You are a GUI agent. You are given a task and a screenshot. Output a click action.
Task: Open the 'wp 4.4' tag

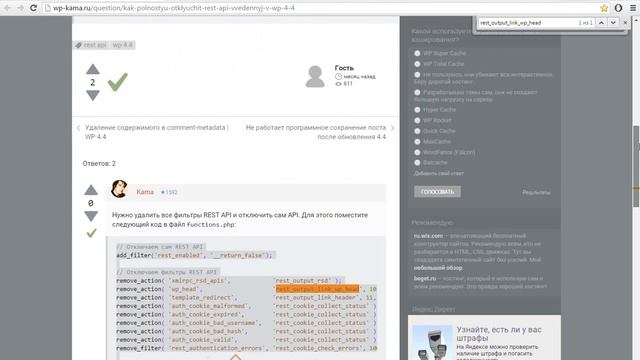122,45
